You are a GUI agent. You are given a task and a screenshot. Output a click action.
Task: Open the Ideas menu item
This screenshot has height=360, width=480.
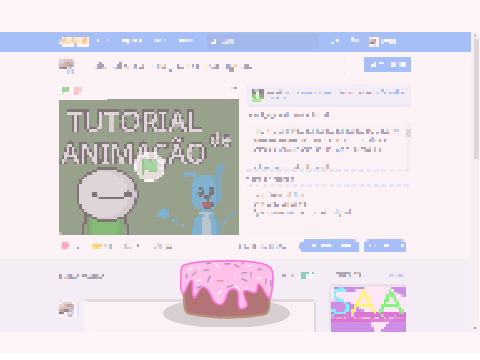(160, 41)
